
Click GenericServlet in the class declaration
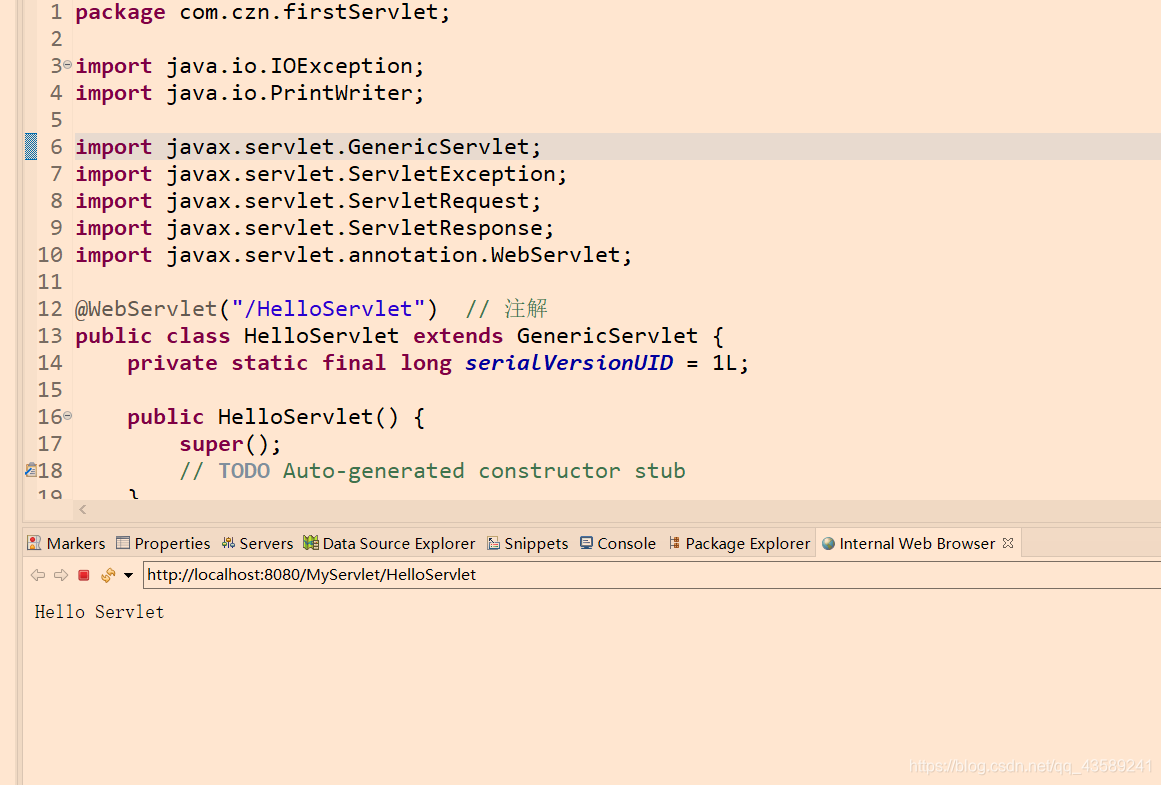click(607, 336)
